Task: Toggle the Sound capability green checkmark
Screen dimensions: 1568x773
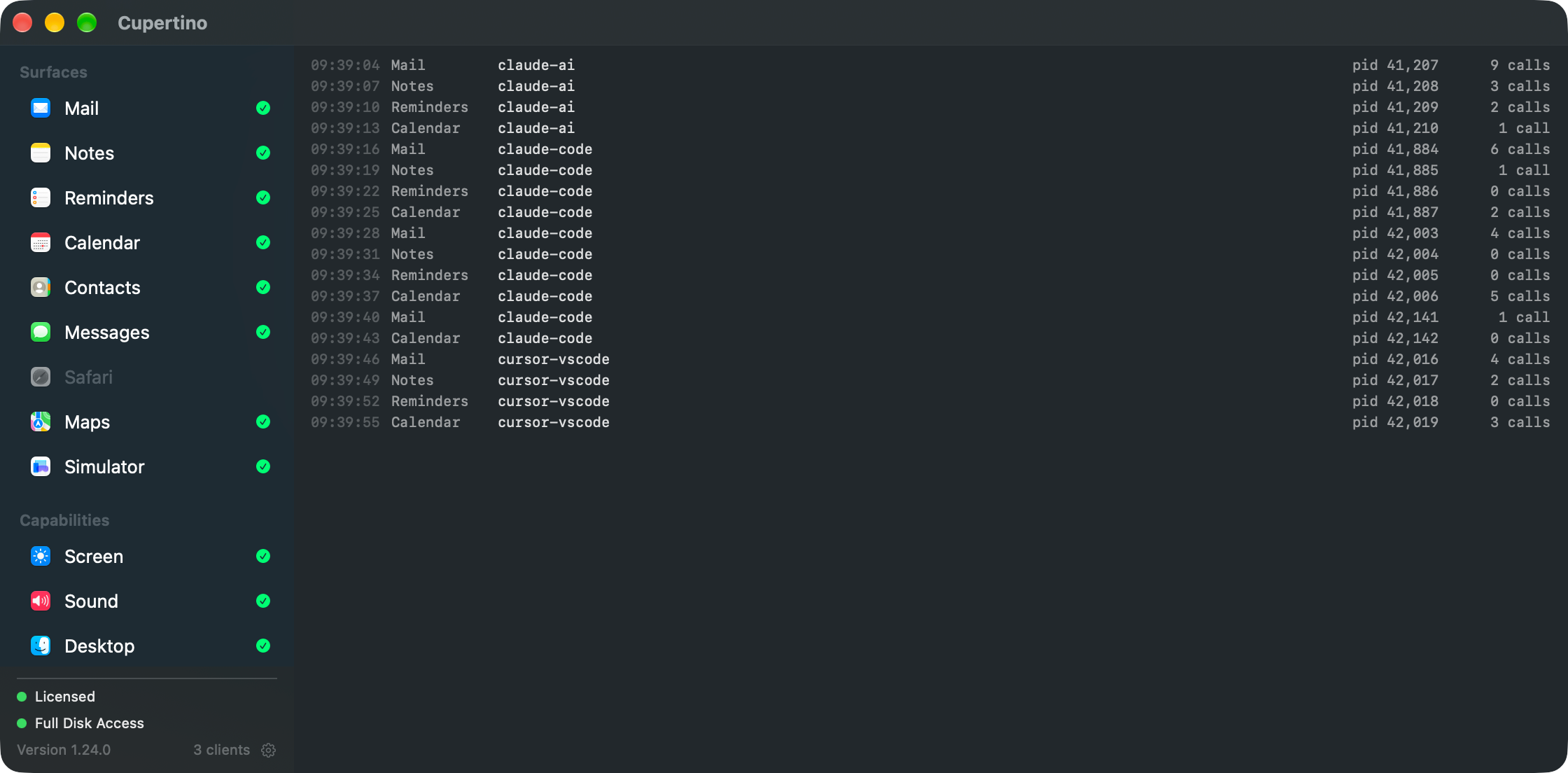Action: 263,601
